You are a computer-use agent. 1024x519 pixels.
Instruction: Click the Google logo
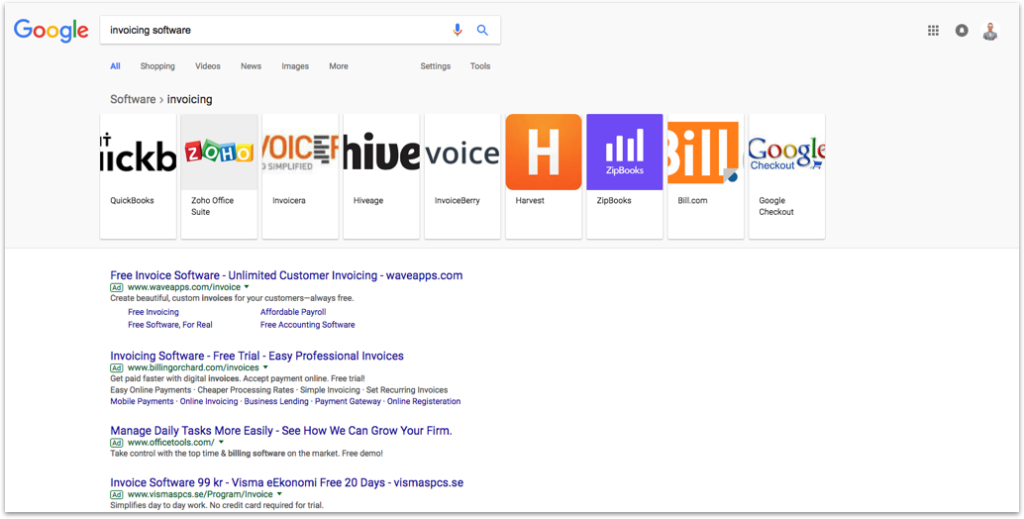tap(51, 31)
